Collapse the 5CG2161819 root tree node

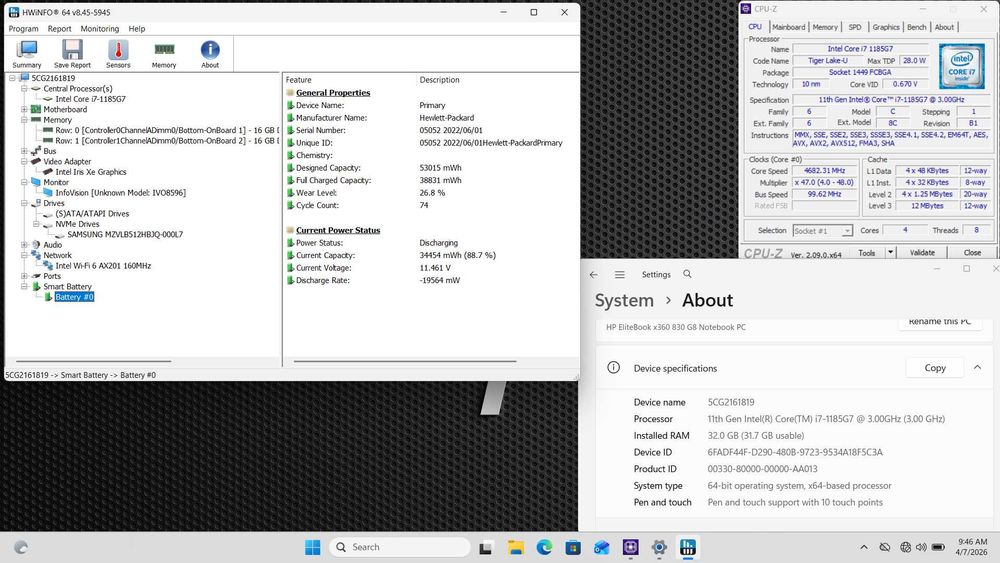point(11,78)
